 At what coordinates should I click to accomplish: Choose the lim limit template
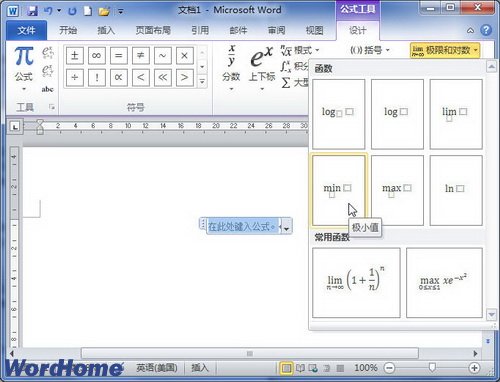point(456,114)
